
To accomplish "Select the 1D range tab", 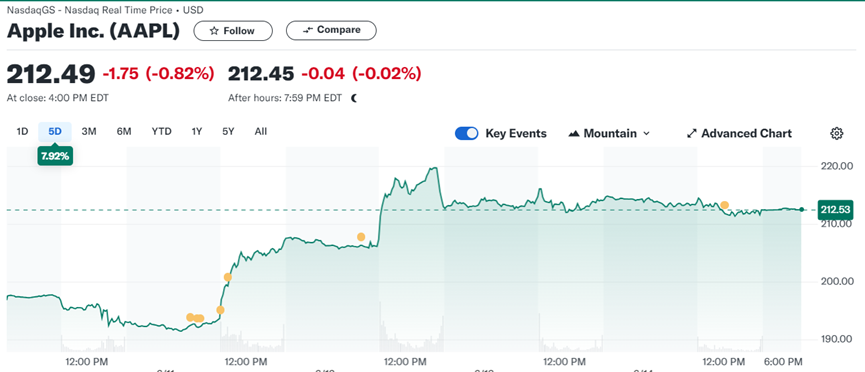I will click(x=22, y=131).
